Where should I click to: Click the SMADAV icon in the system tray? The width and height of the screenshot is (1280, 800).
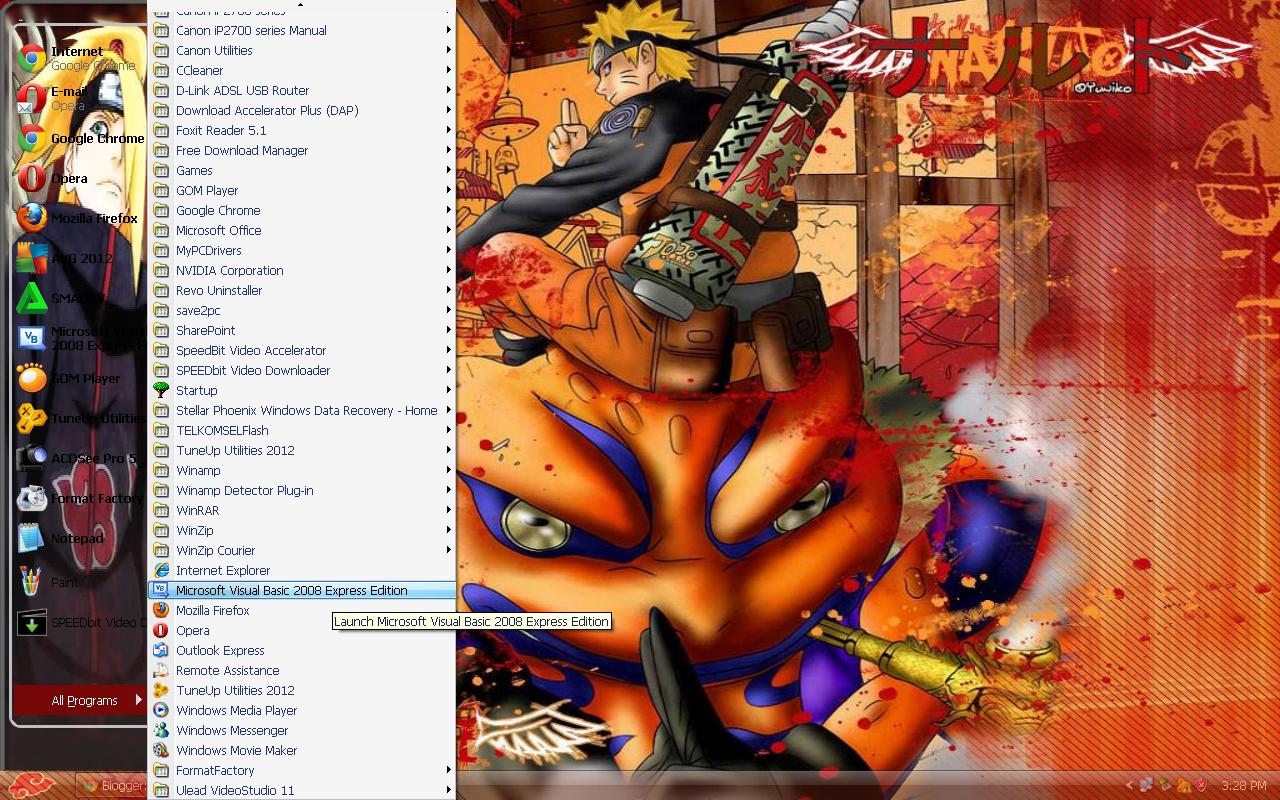[1163, 785]
